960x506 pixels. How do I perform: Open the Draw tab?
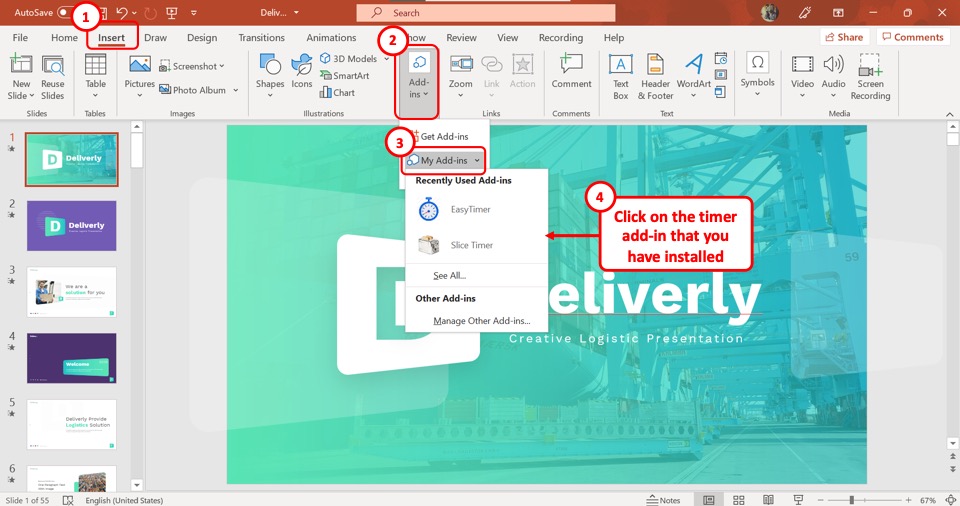click(x=156, y=37)
